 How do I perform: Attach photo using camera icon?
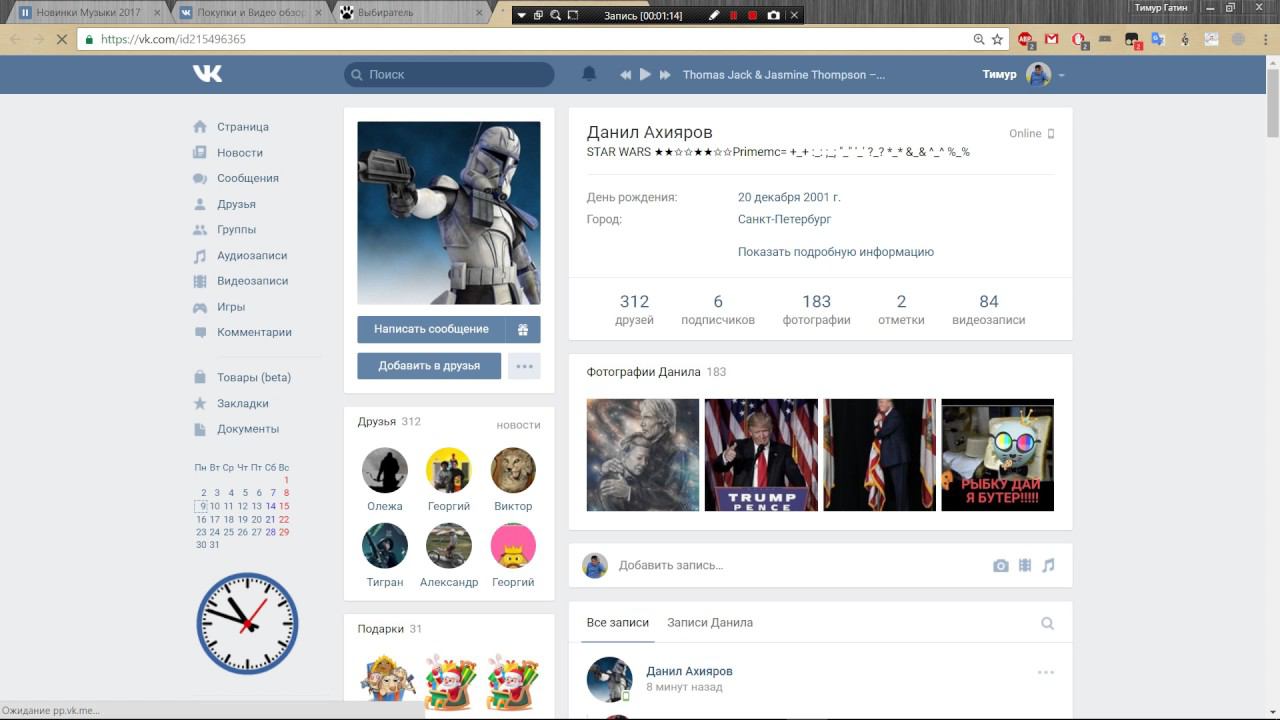[x=1001, y=566]
